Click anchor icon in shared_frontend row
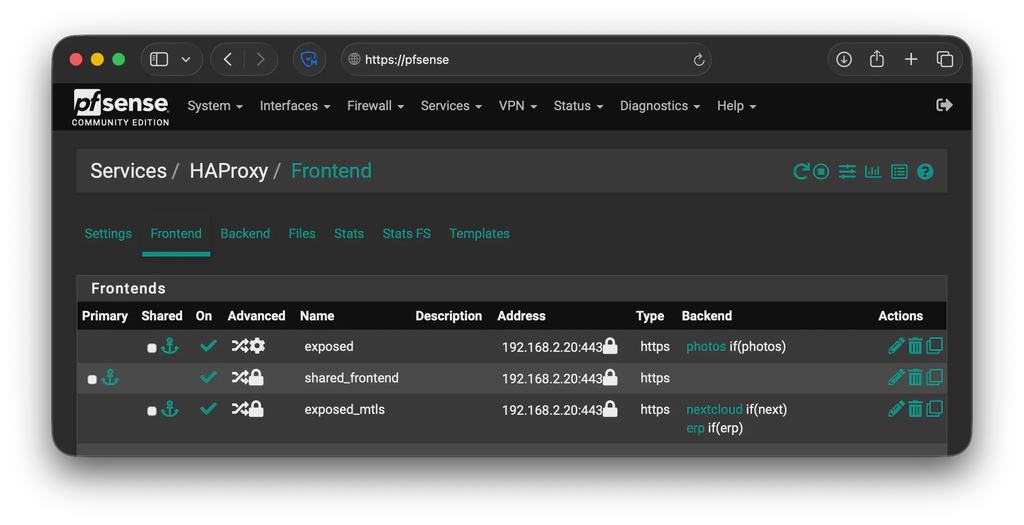The height and width of the screenshot is (525, 1024). pyautogui.click(x=110, y=377)
